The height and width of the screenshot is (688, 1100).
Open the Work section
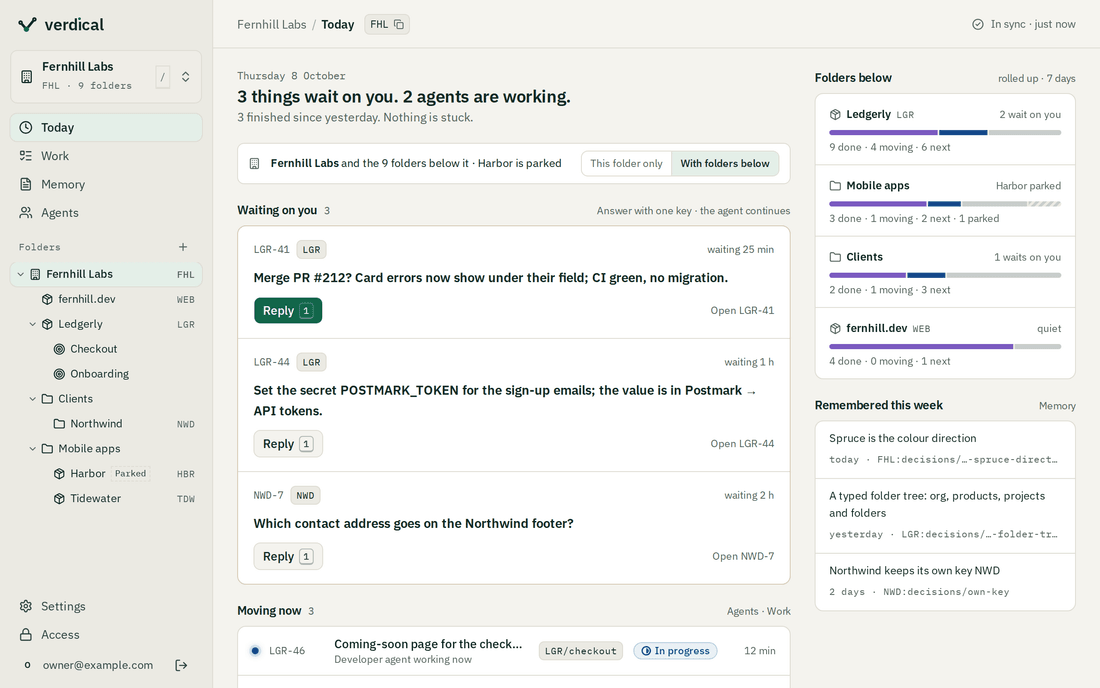[x=106, y=156]
